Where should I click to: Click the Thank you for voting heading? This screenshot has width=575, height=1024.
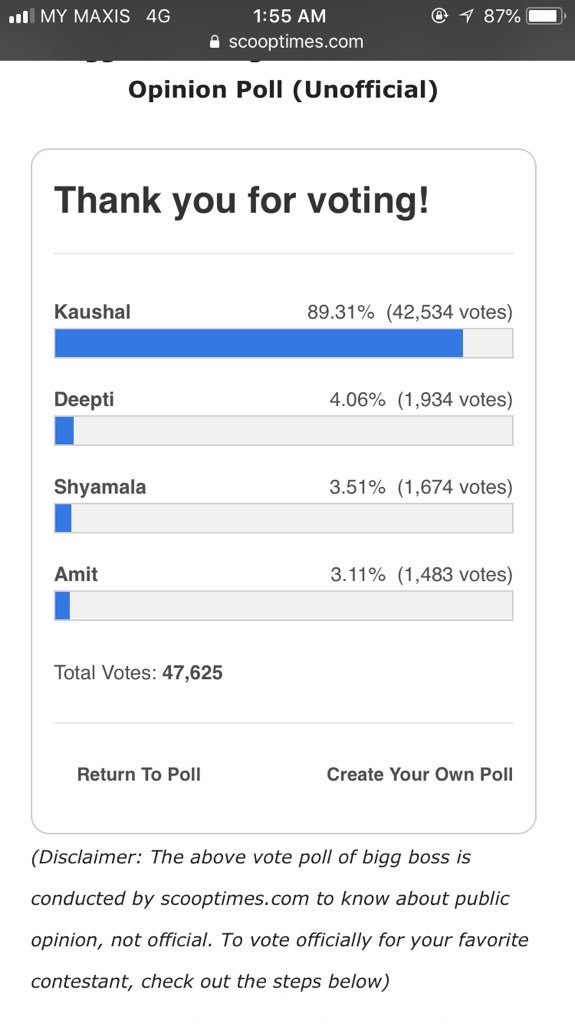point(242,200)
